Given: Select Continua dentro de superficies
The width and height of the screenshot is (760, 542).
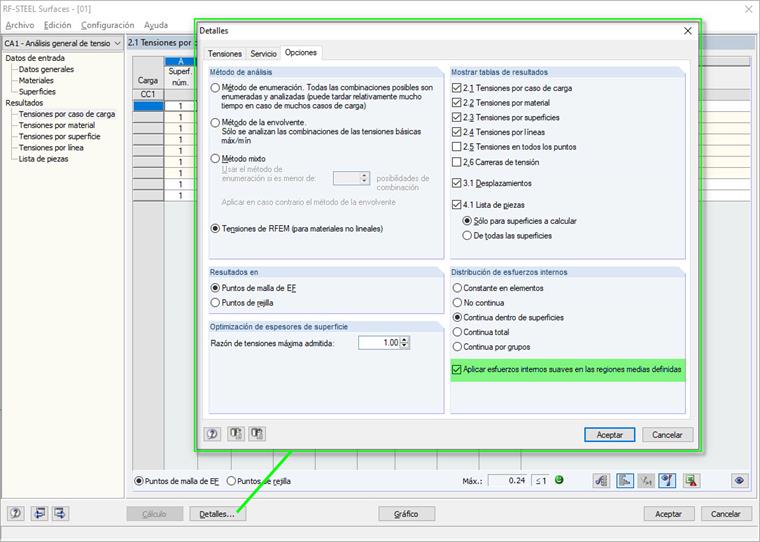Looking at the screenshot, I should pyautogui.click(x=457, y=318).
